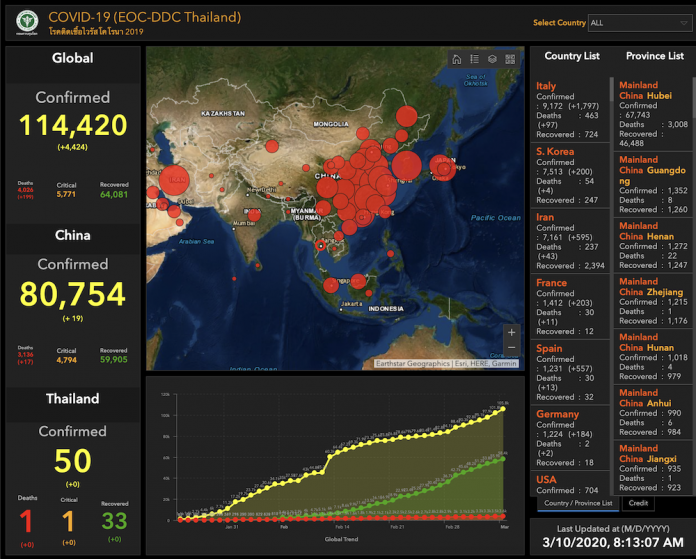Select Italy in the Country List
This screenshot has width=696, height=559.
[570, 110]
